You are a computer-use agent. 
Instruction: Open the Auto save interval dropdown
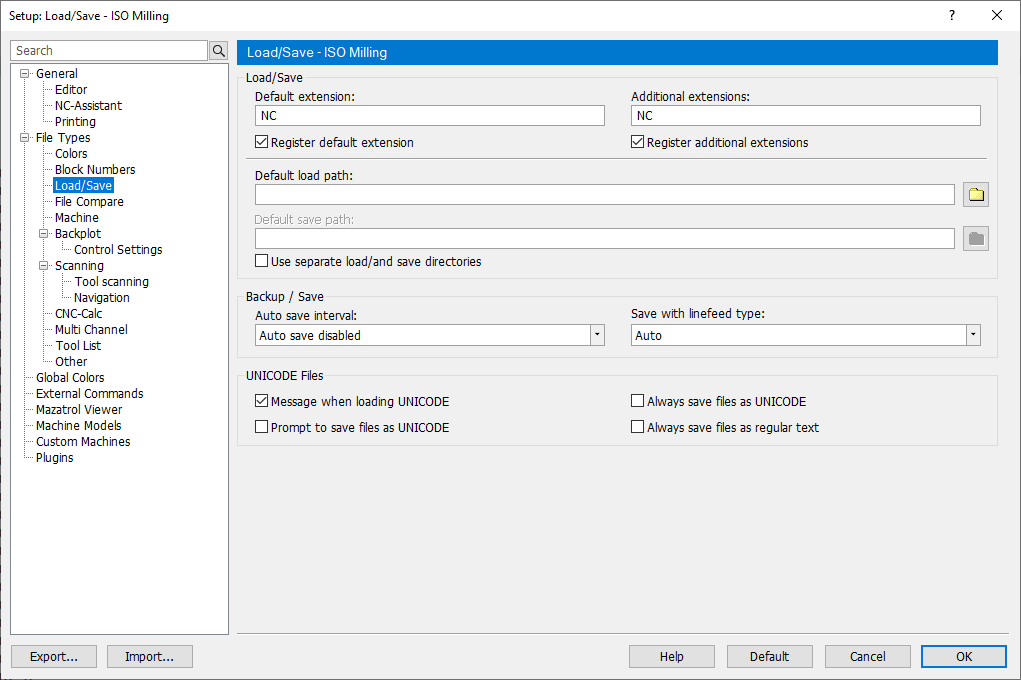(597, 336)
